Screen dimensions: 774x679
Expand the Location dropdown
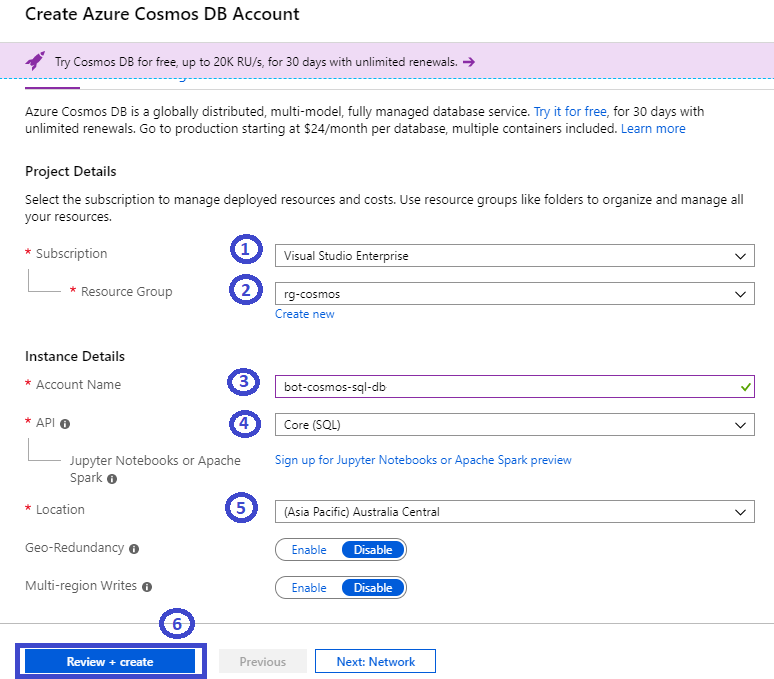pyautogui.click(x=514, y=512)
